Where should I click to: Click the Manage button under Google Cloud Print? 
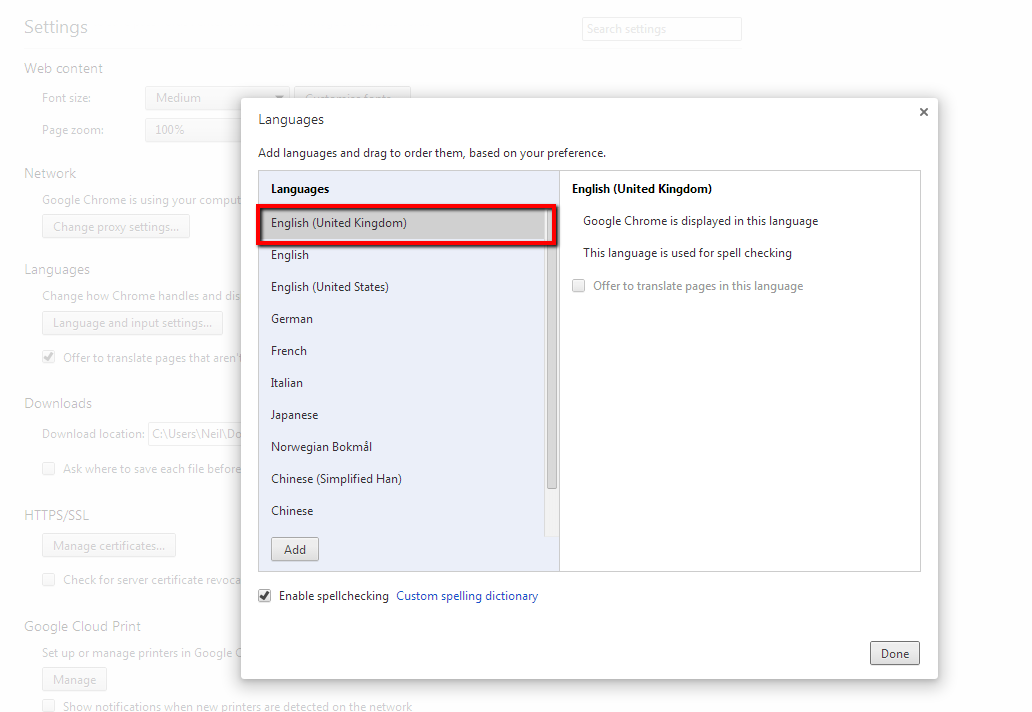[74, 680]
